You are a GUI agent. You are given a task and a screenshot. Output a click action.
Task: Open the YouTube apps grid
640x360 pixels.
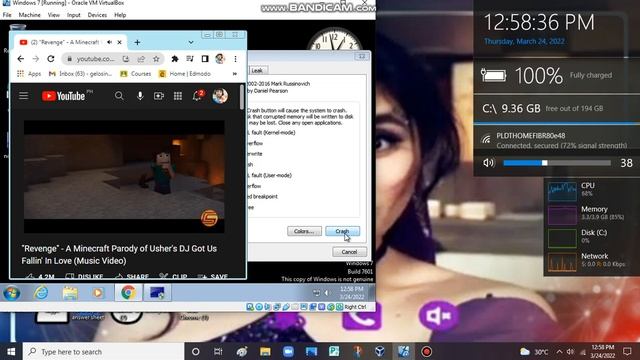tap(178, 96)
